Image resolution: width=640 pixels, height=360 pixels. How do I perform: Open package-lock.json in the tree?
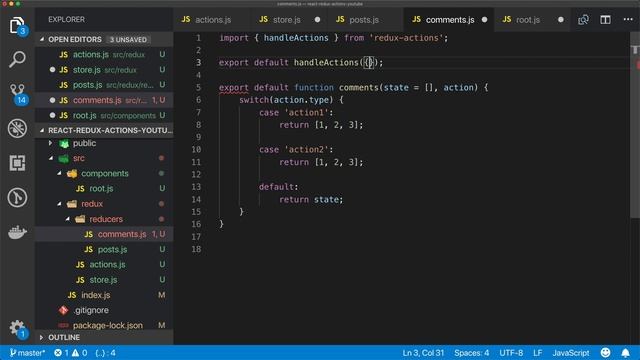pyautogui.click(x=104, y=325)
